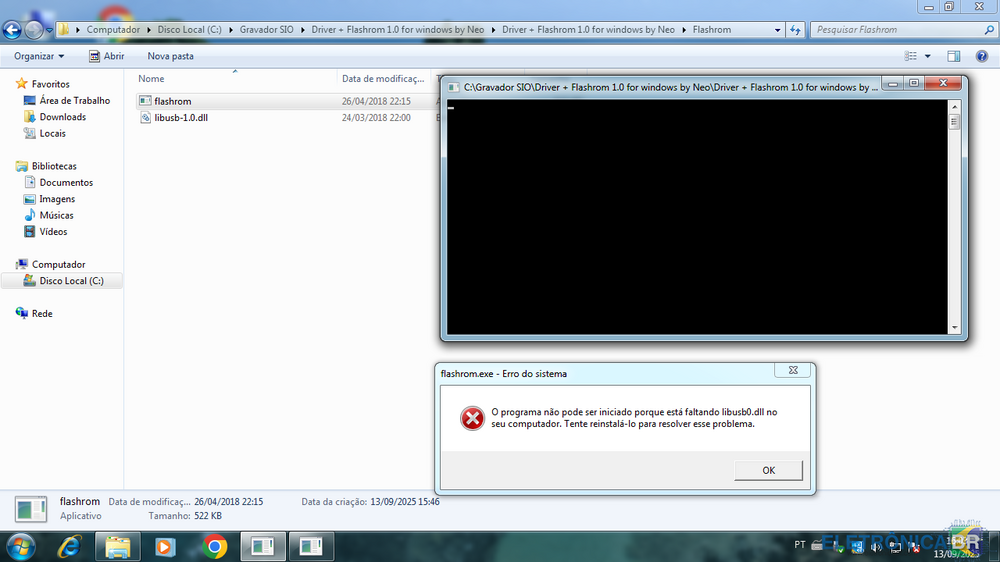
Task: Sort files by the Nome column header
Action: (x=151, y=78)
